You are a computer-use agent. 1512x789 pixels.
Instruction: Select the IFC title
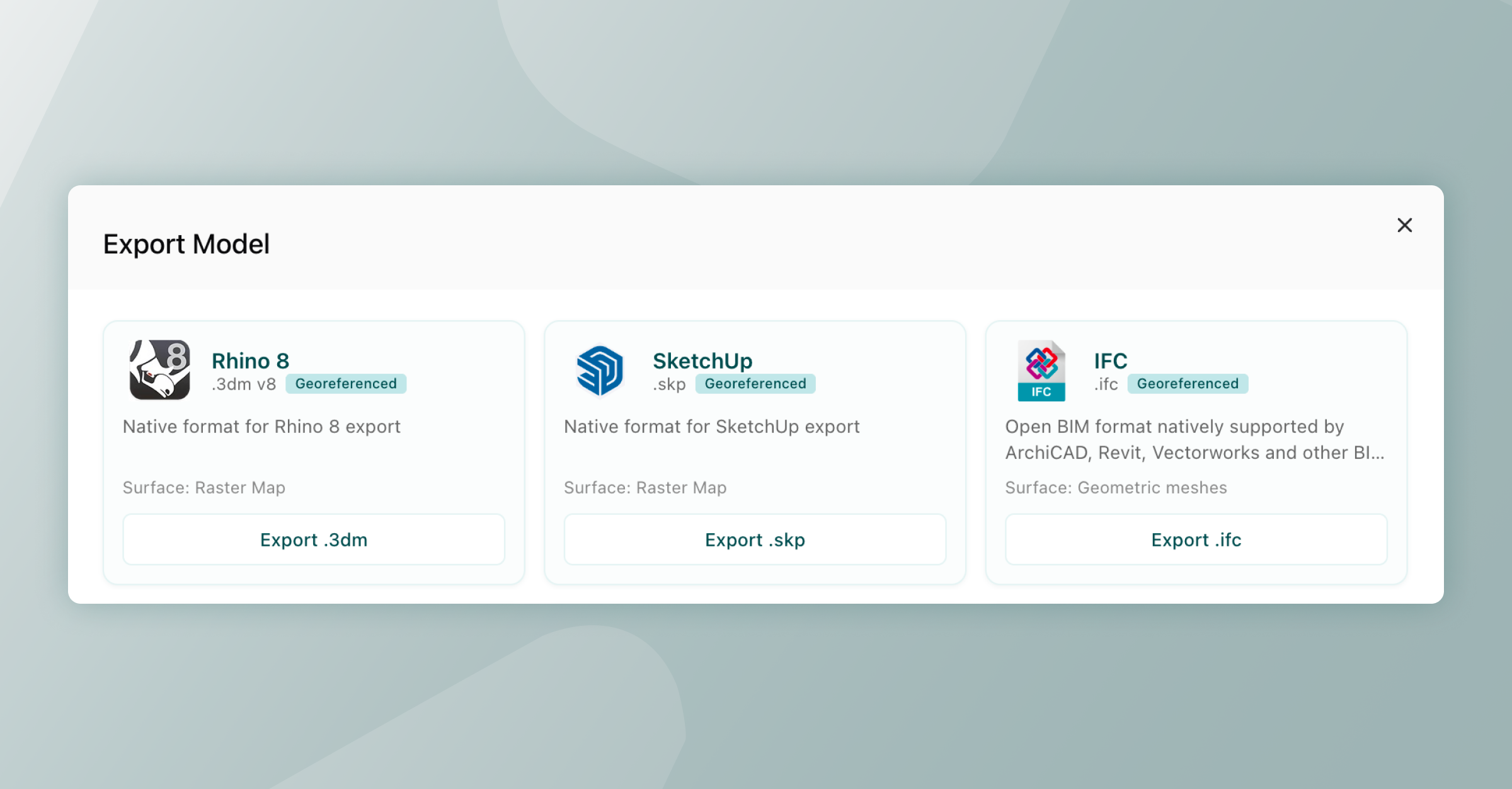click(1111, 360)
